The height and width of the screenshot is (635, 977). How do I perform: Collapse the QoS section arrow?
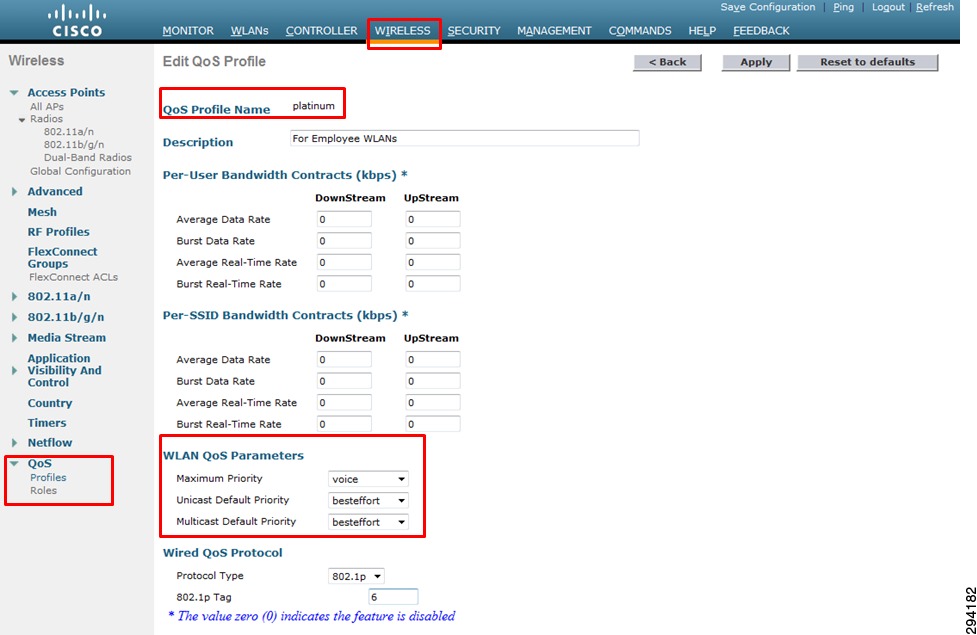click(x=14, y=464)
